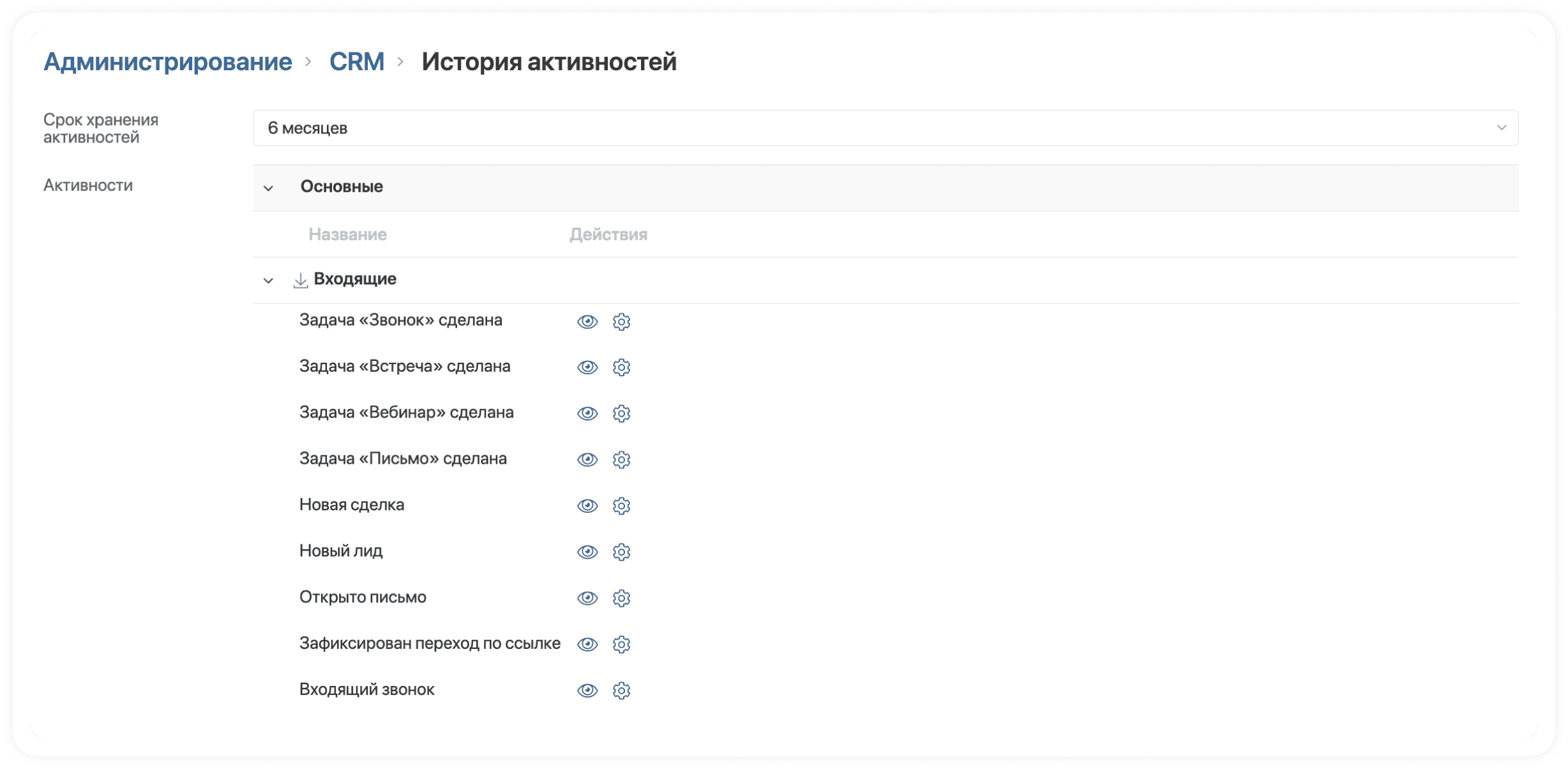Collapse the «Основные» section
1568x769 pixels.
(x=269, y=187)
